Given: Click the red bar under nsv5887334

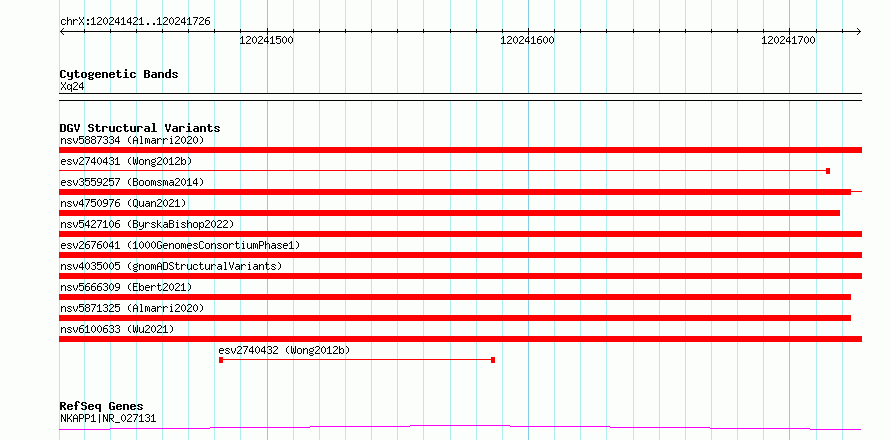Looking at the screenshot, I should [460, 150].
